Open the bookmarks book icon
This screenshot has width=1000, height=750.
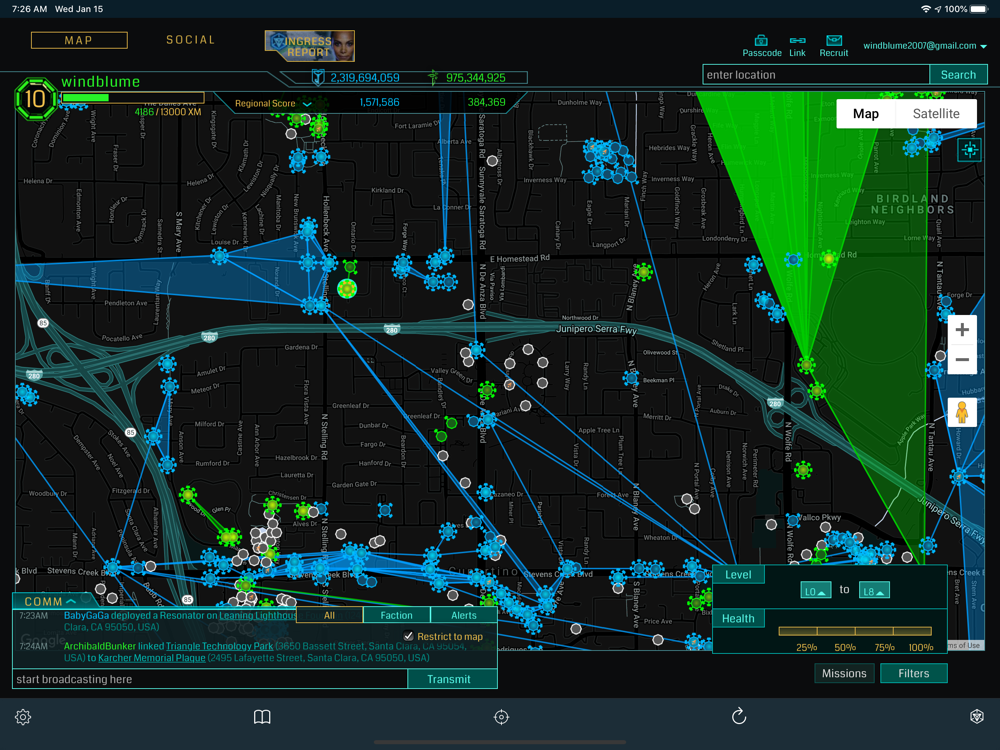pyautogui.click(x=262, y=717)
